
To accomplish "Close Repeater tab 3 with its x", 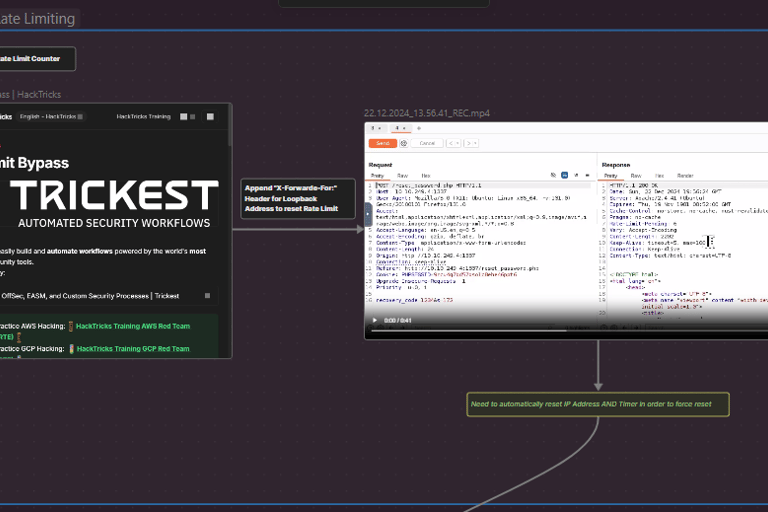I will click(380, 128).
